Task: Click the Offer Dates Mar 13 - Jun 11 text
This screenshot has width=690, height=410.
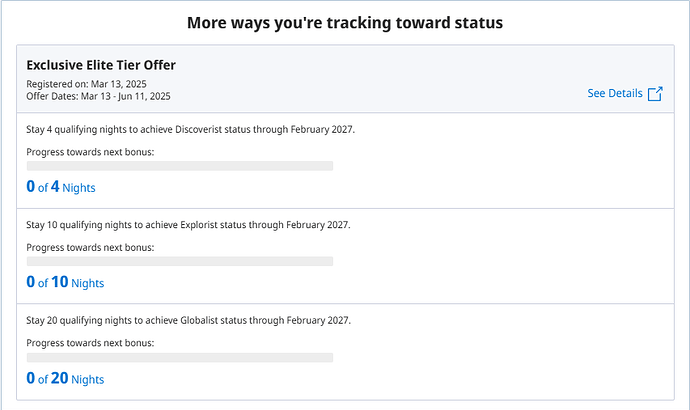Action: tap(98, 95)
